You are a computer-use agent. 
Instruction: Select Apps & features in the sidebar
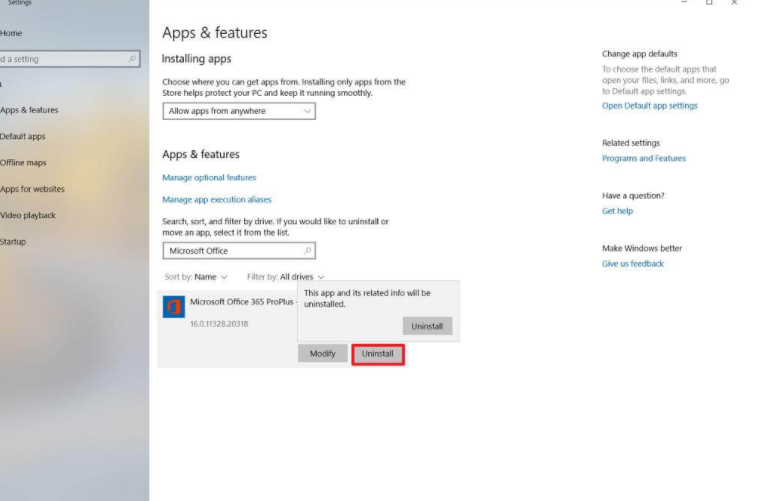[x=29, y=110]
